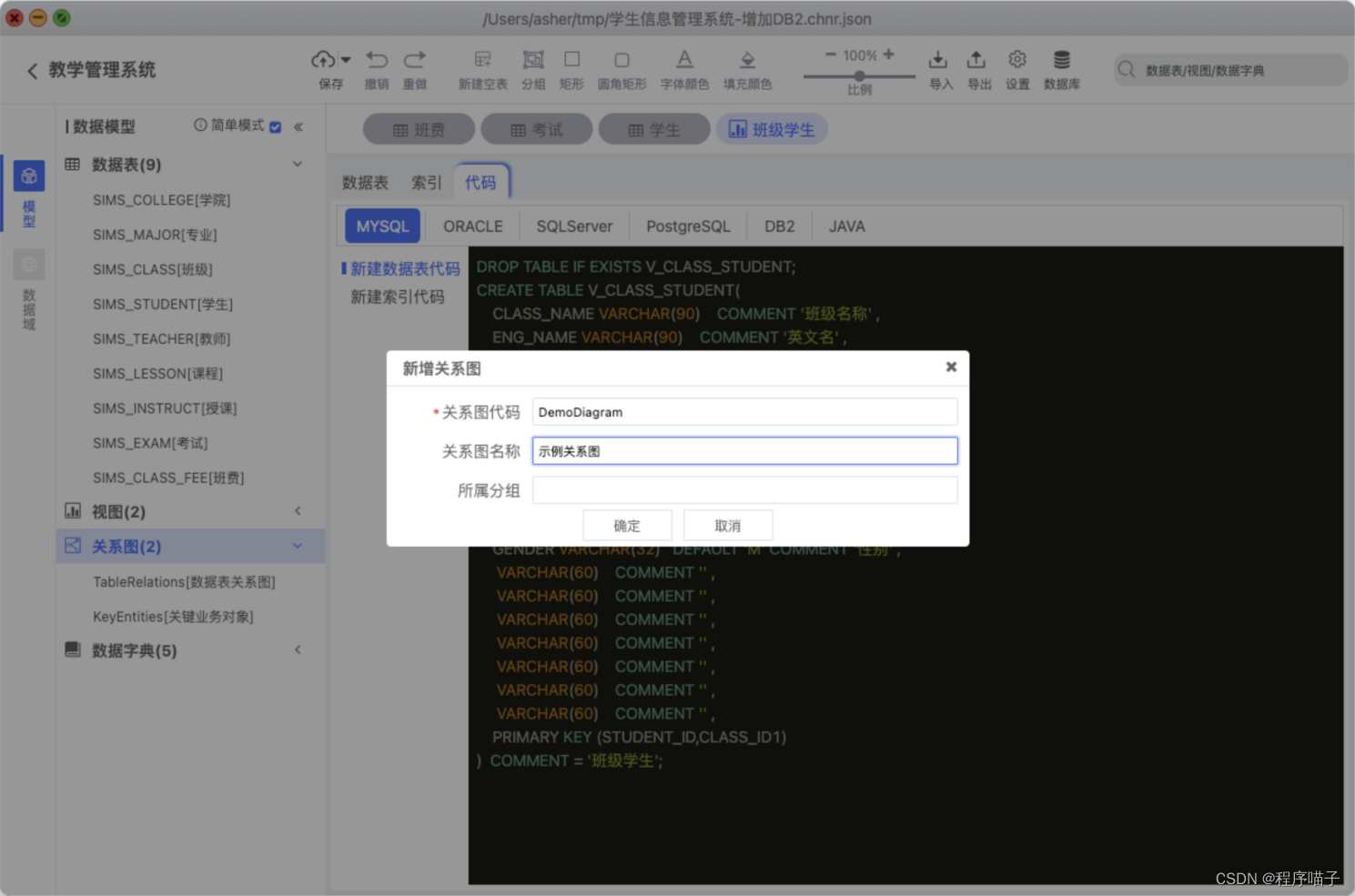Select the Rounded Rectangle tool
The height and width of the screenshot is (896, 1355).
[x=622, y=60]
